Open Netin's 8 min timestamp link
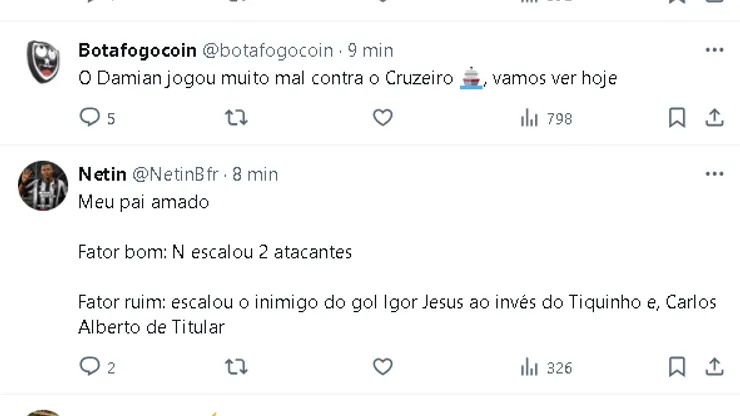The height and width of the screenshot is (416, 740). [x=255, y=174]
